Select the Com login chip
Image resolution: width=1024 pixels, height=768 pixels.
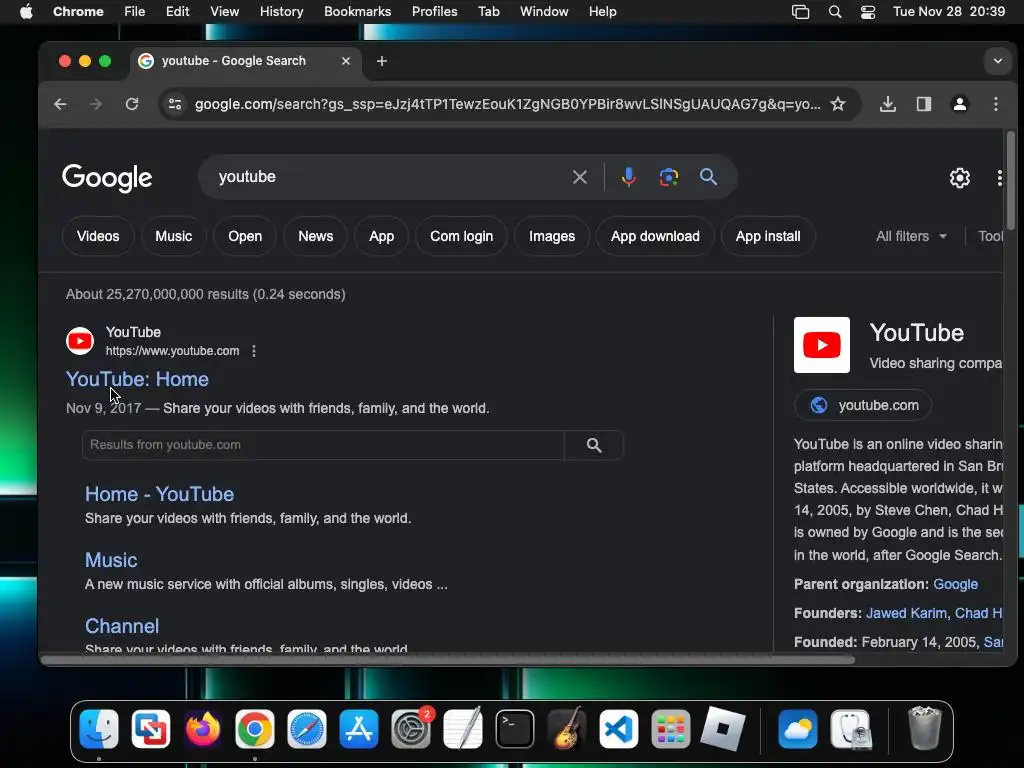tap(461, 236)
